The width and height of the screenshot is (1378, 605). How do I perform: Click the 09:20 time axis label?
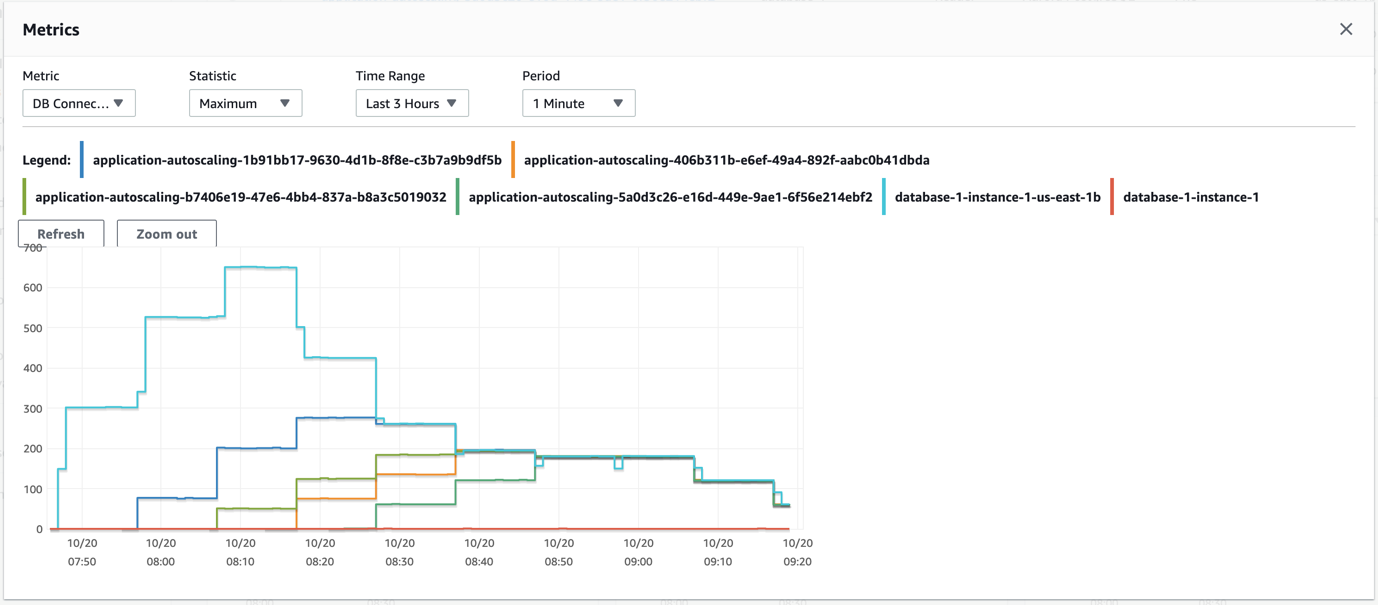coord(797,562)
